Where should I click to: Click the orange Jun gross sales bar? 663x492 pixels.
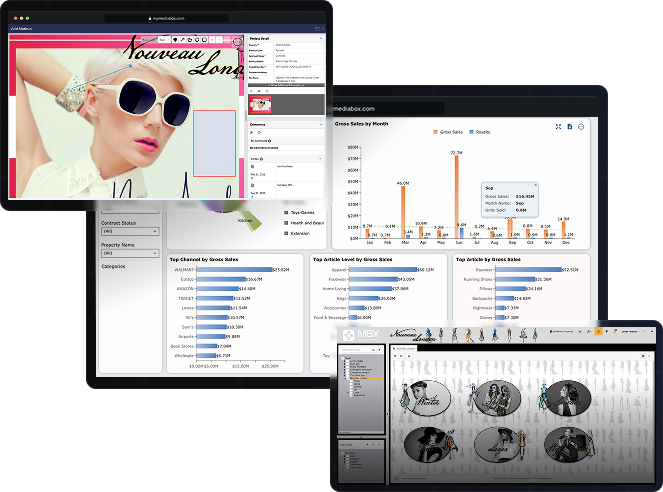pyautogui.click(x=457, y=197)
